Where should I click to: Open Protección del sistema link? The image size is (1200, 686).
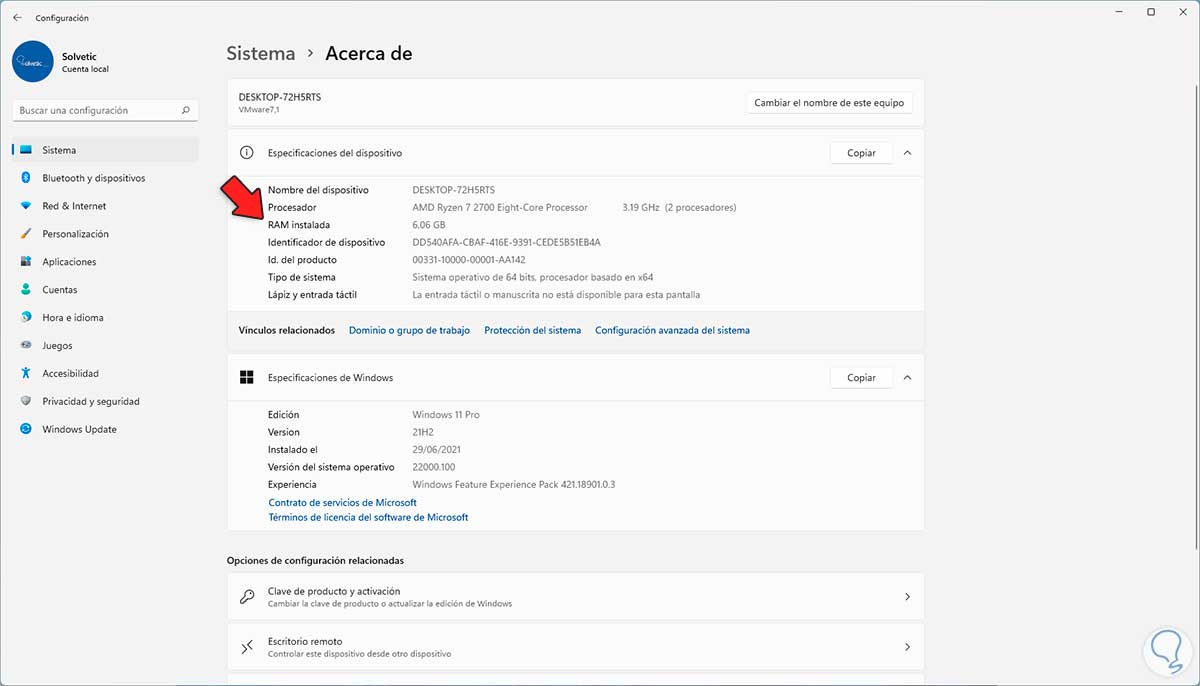(x=532, y=330)
